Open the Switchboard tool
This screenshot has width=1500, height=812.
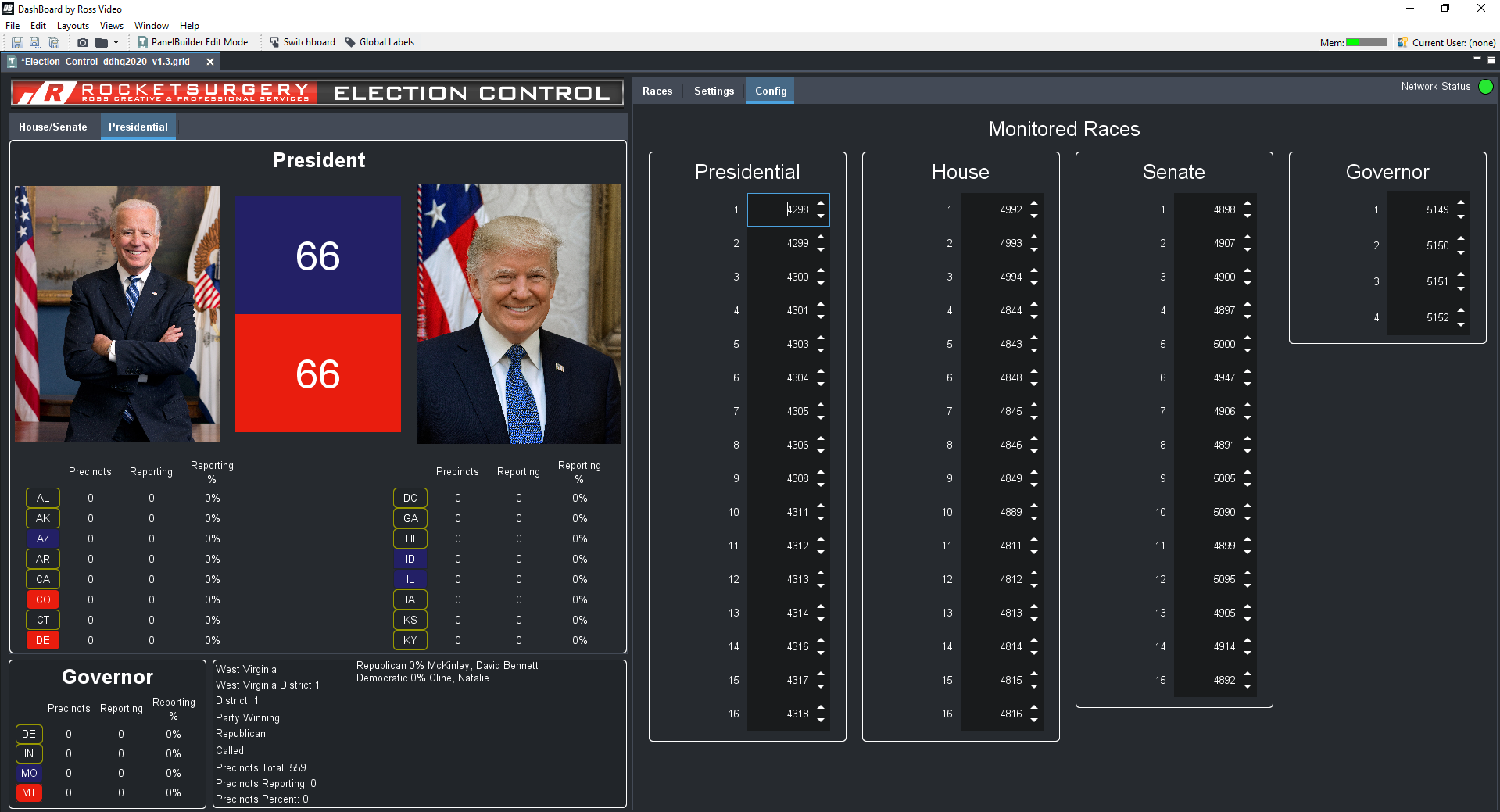(x=303, y=42)
